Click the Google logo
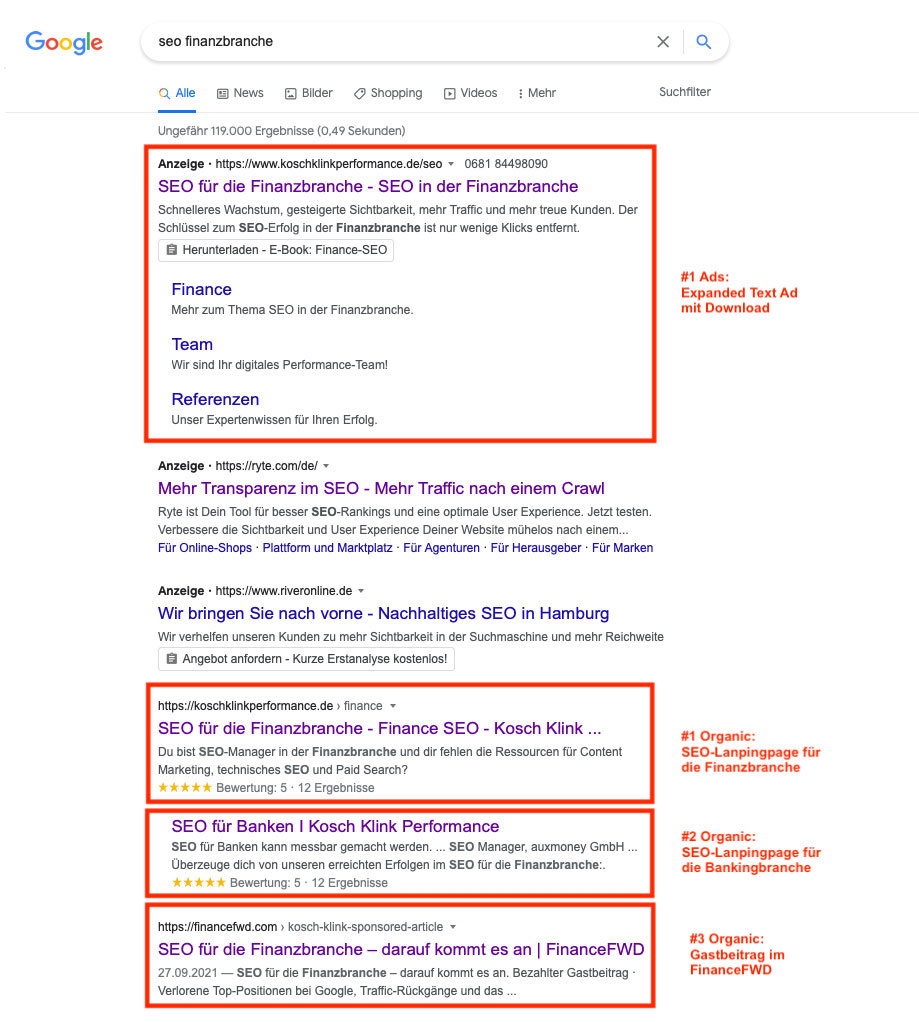The image size is (919, 1022). pos(64,42)
